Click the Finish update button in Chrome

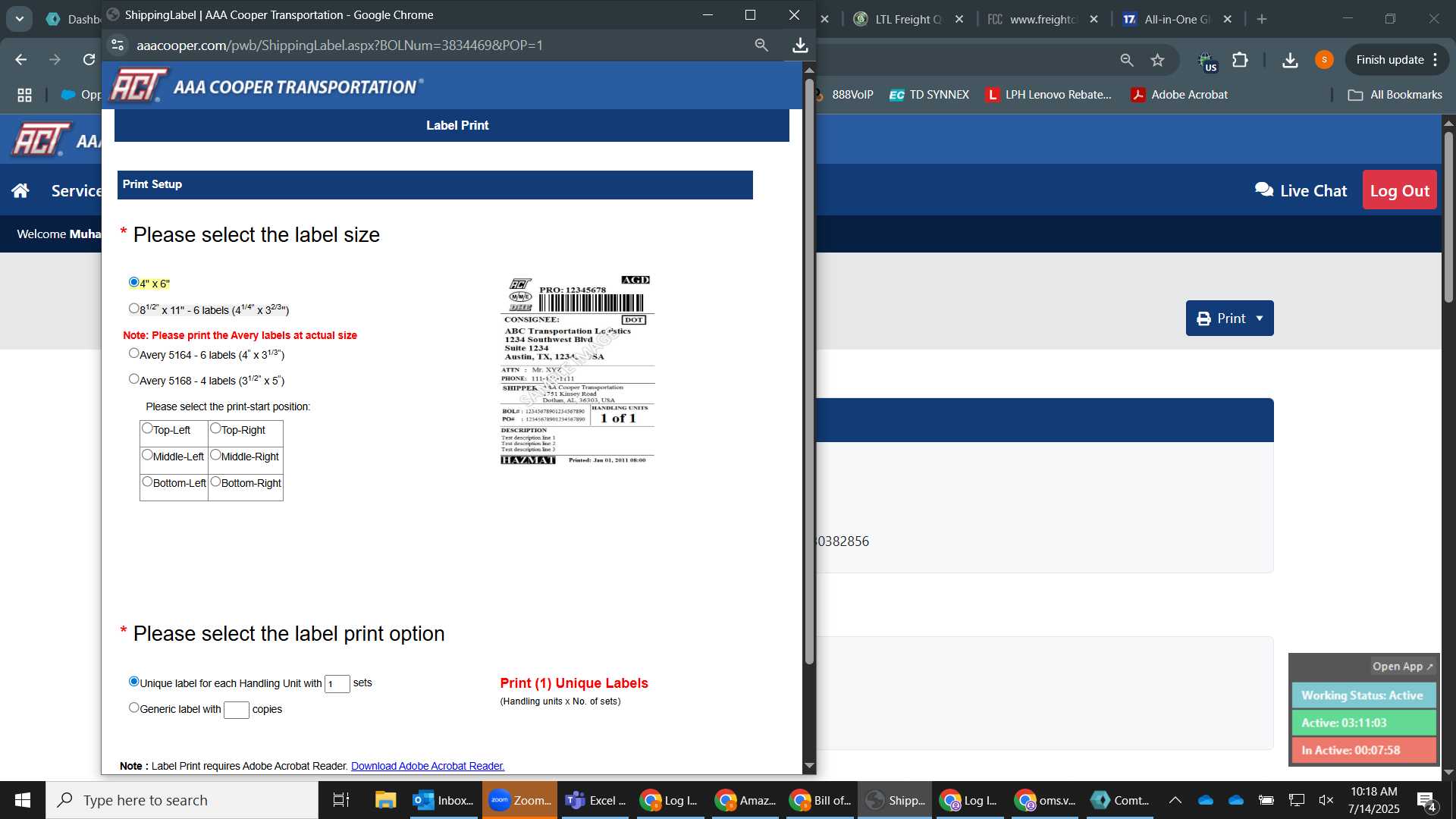tap(1389, 60)
